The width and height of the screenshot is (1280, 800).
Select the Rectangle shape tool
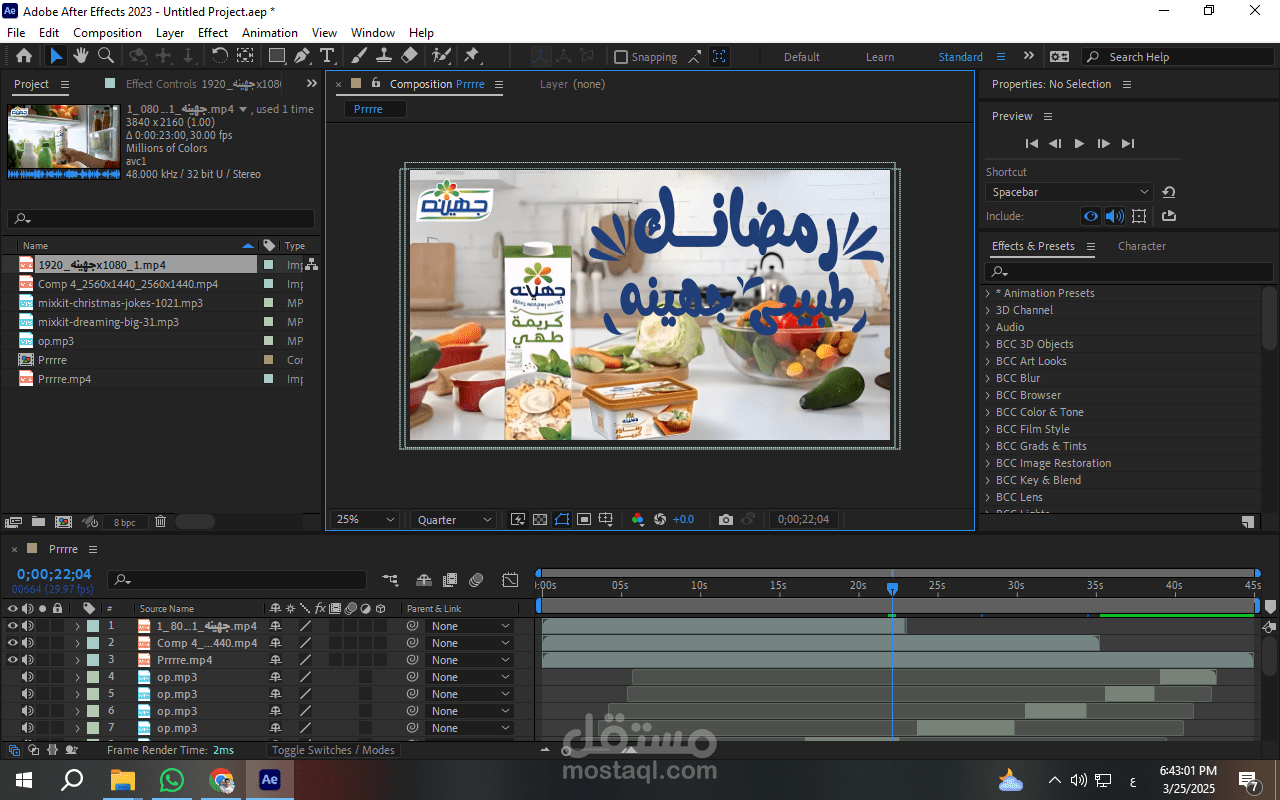click(x=277, y=56)
